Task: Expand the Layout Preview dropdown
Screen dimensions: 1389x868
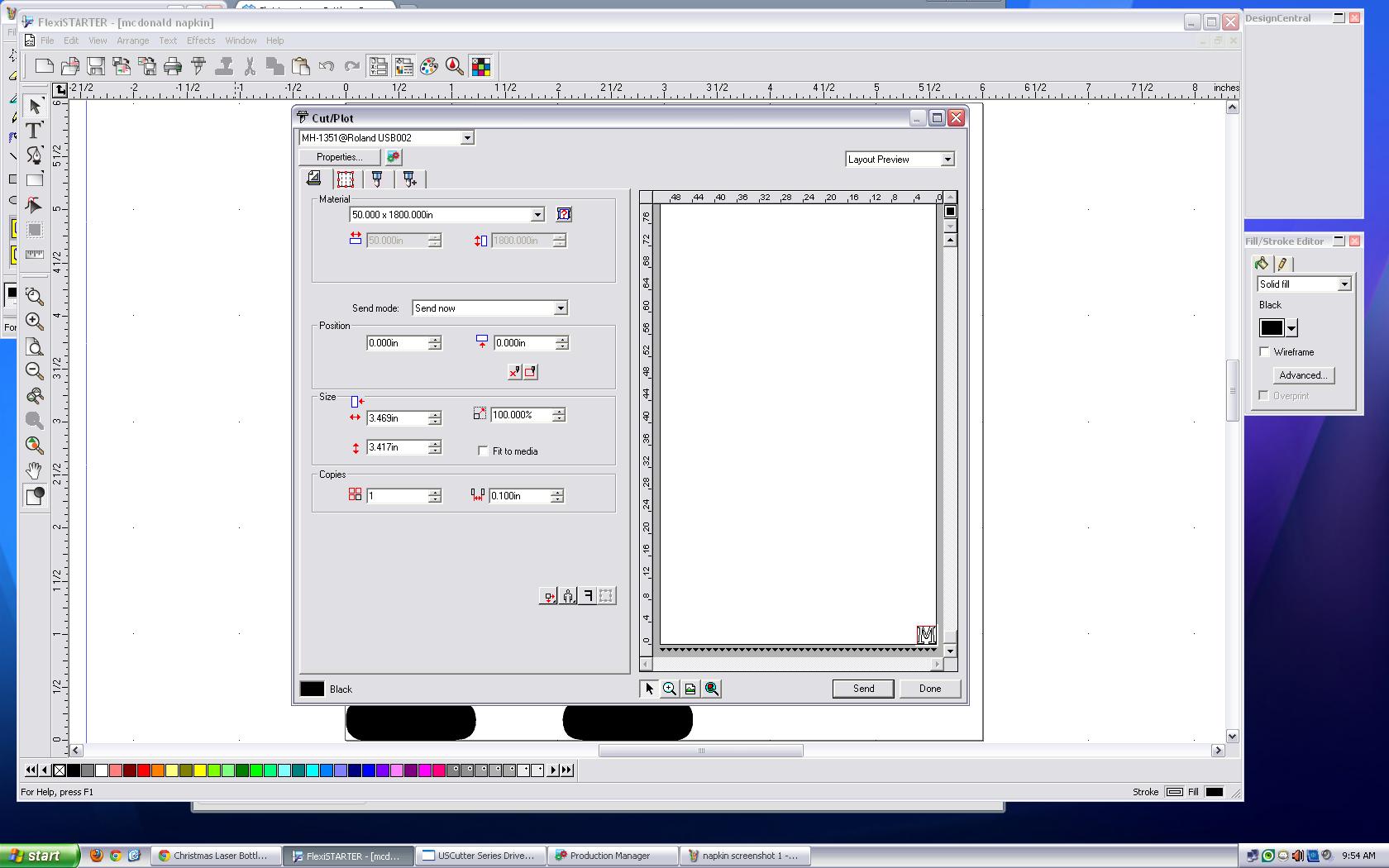Action: pyautogui.click(x=947, y=159)
